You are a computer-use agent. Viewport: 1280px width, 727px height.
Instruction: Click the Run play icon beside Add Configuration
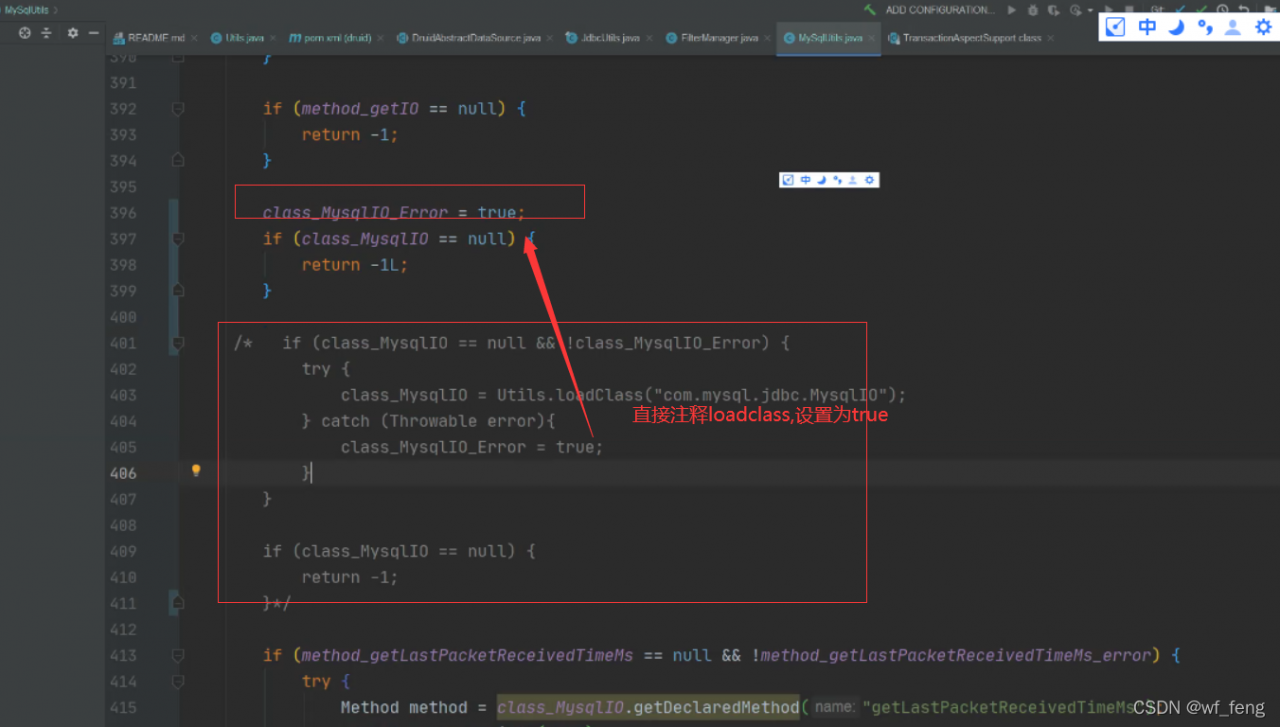[x=1012, y=10]
